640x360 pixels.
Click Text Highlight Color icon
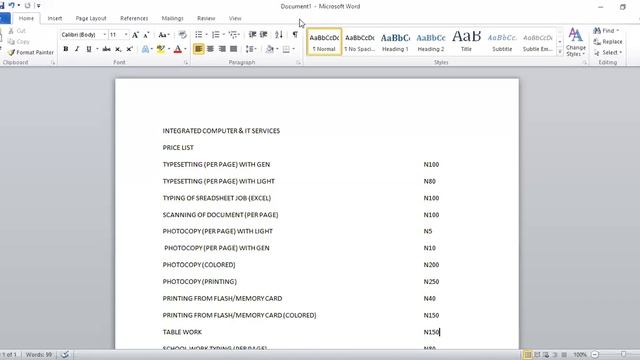(x=161, y=49)
